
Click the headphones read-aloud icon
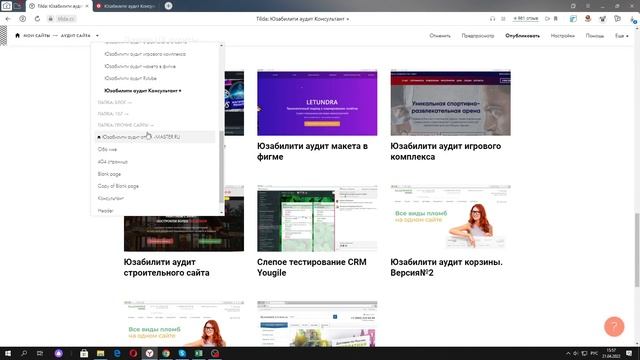coord(492,19)
